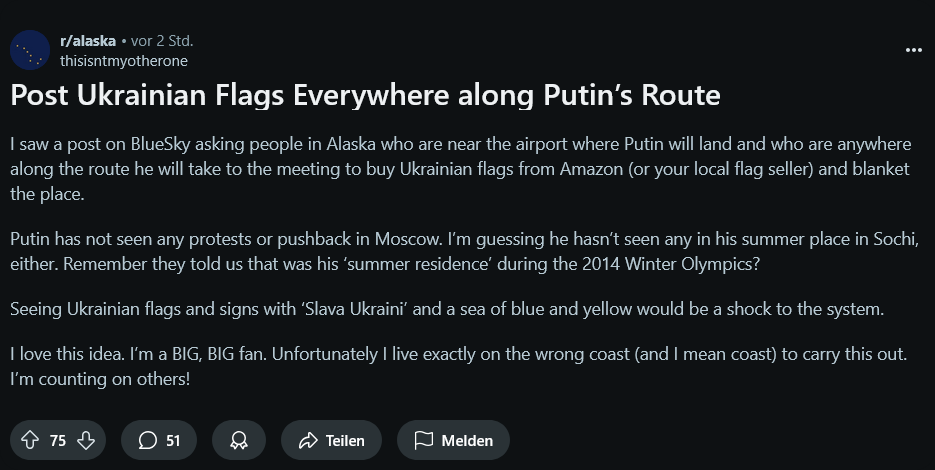The image size is (935, 470).
Task: Go to the r/alaska community link
Action: (88, 41)
